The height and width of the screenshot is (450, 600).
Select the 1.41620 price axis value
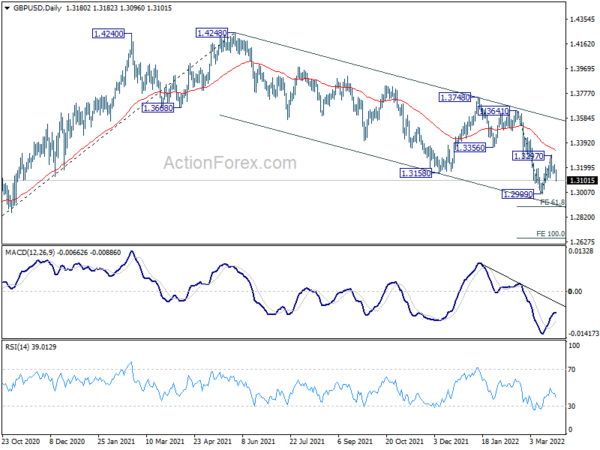(582, 44)
